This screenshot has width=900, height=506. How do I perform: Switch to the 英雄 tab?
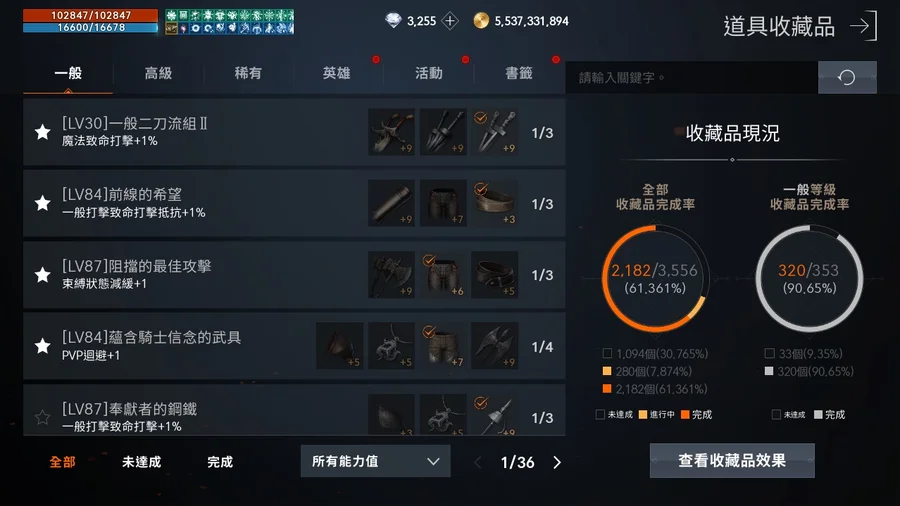point(337,73)
